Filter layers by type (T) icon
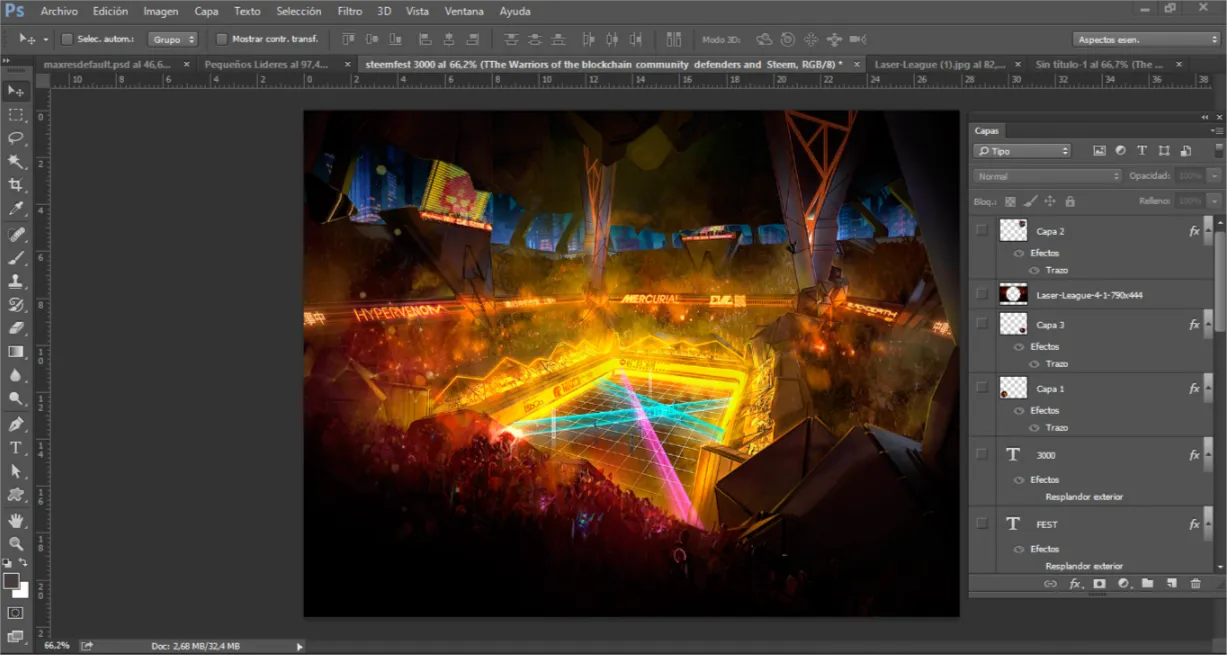1227x655 pixels. click(x=1142, y=151)
